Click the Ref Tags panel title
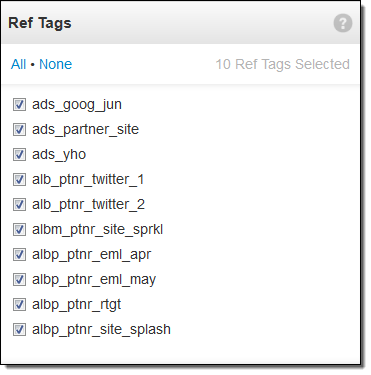The width and height of the screenshot is (371, 375). click(40, 23)
